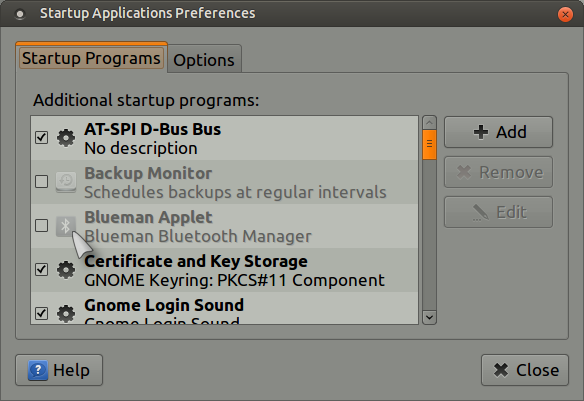Uncheck Certificate and Key Storage checkbox
Screen dimensions: 584x401
[x=41, y=269]
